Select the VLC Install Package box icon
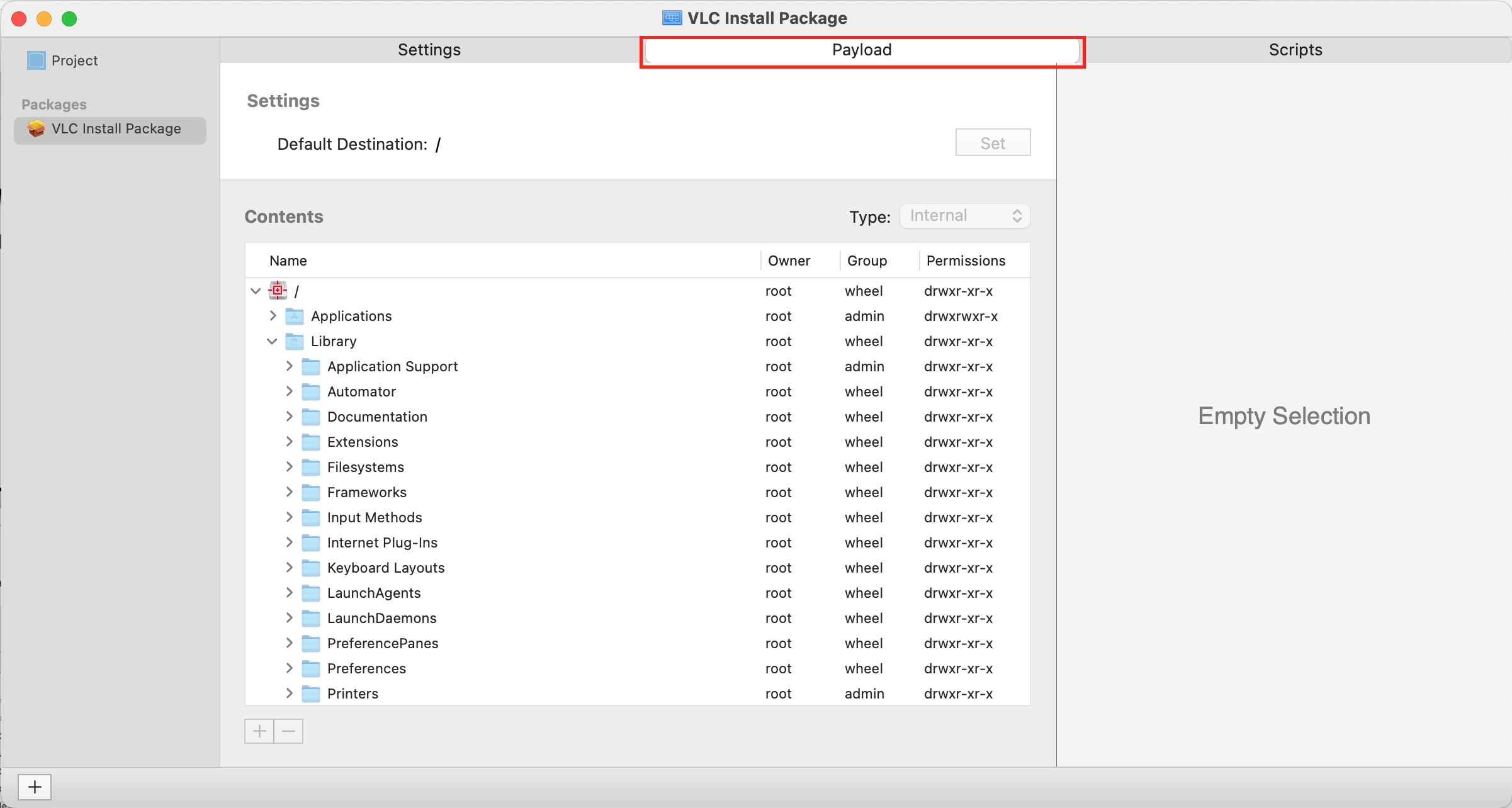The width and height of the screenshot is (1512, 808). (x=37, y=128)
